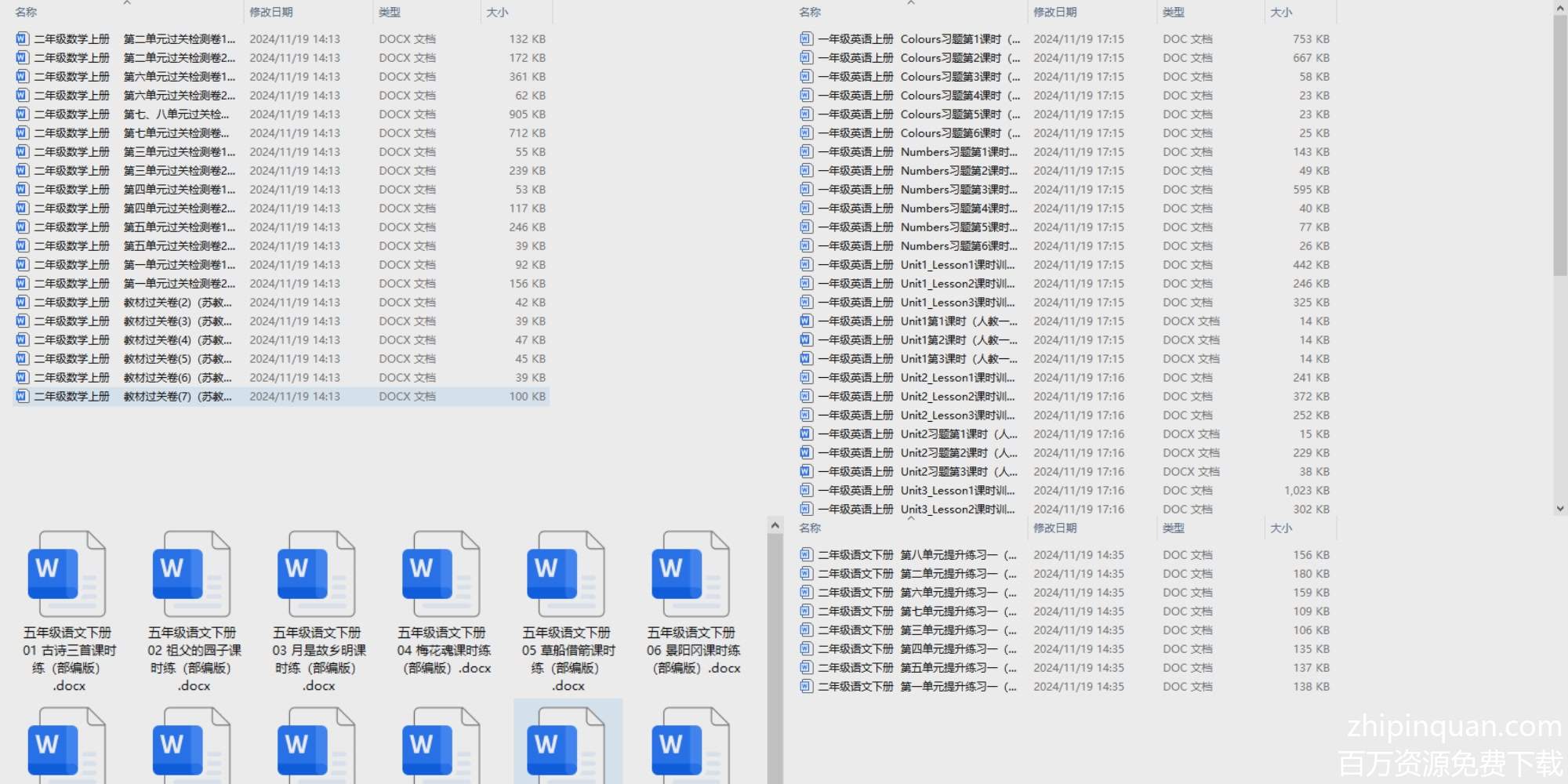
Task: Click the Word icon of 第一单元过关检测卷2
Action: coord(22,283)
